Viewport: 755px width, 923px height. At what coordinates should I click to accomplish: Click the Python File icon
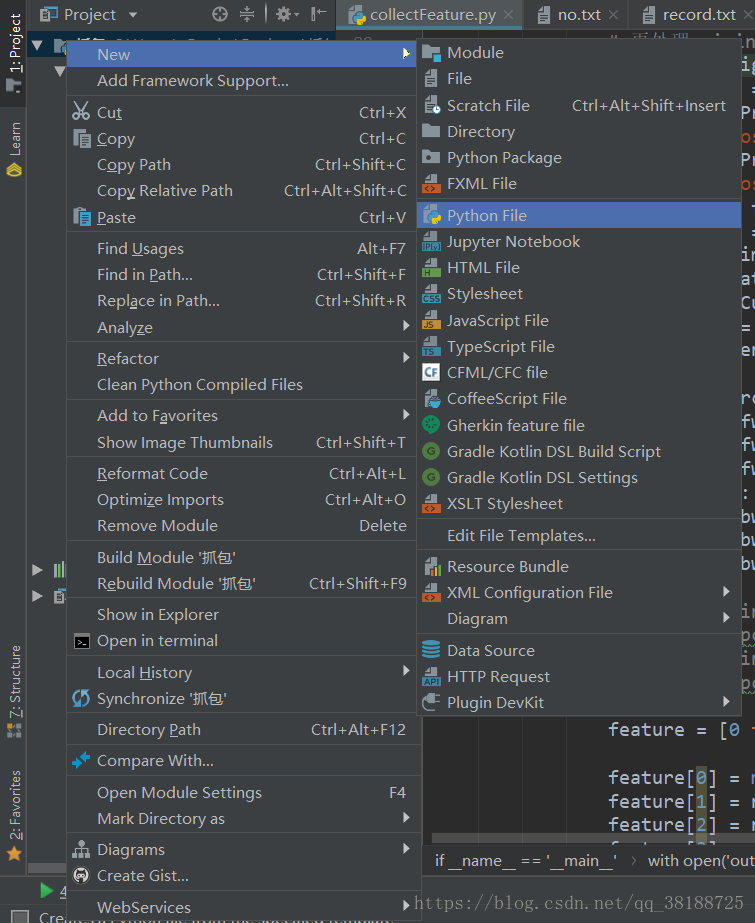click(431, 215)
